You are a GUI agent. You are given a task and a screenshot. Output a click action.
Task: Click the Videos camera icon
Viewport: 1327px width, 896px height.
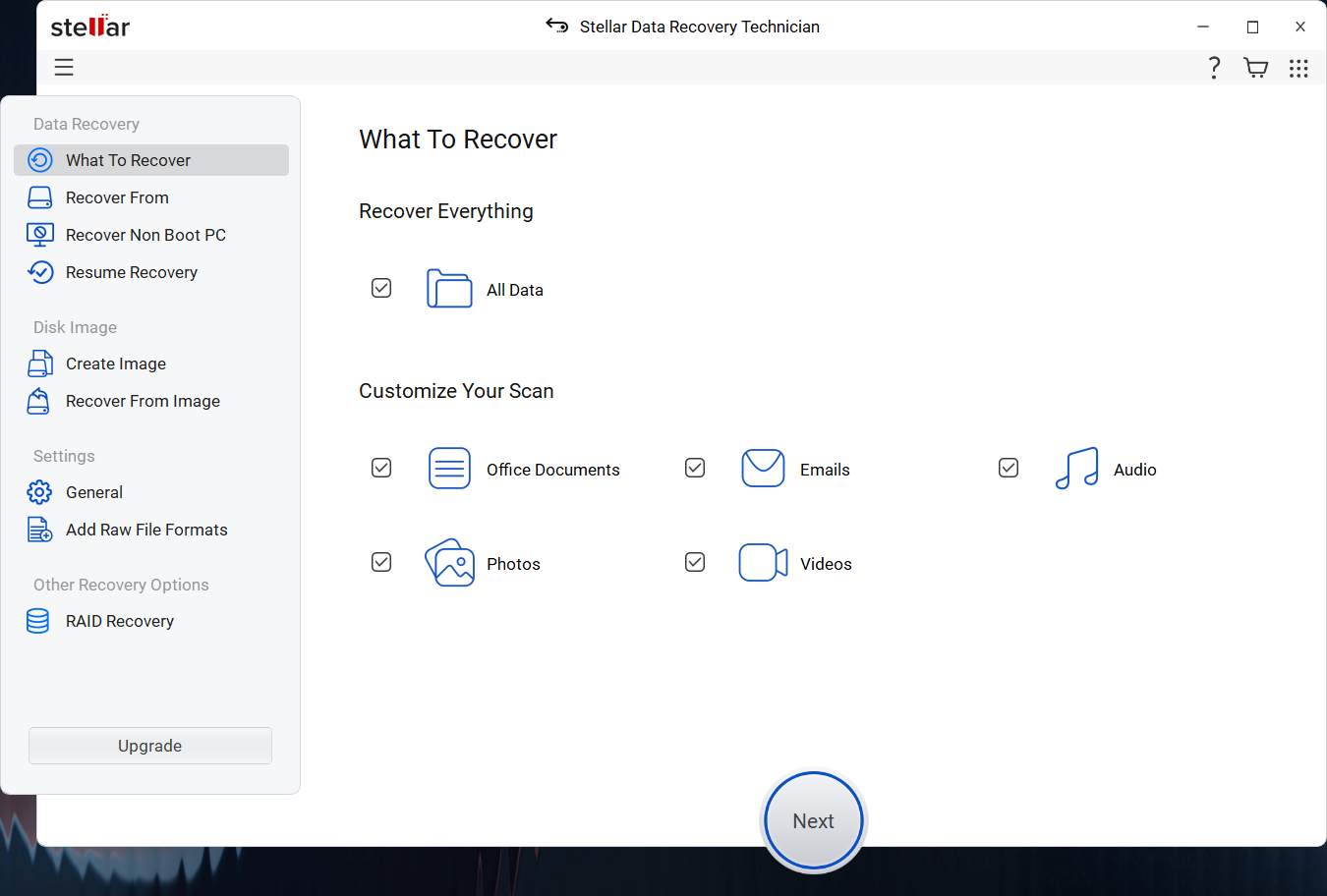[x=763, y=563]
